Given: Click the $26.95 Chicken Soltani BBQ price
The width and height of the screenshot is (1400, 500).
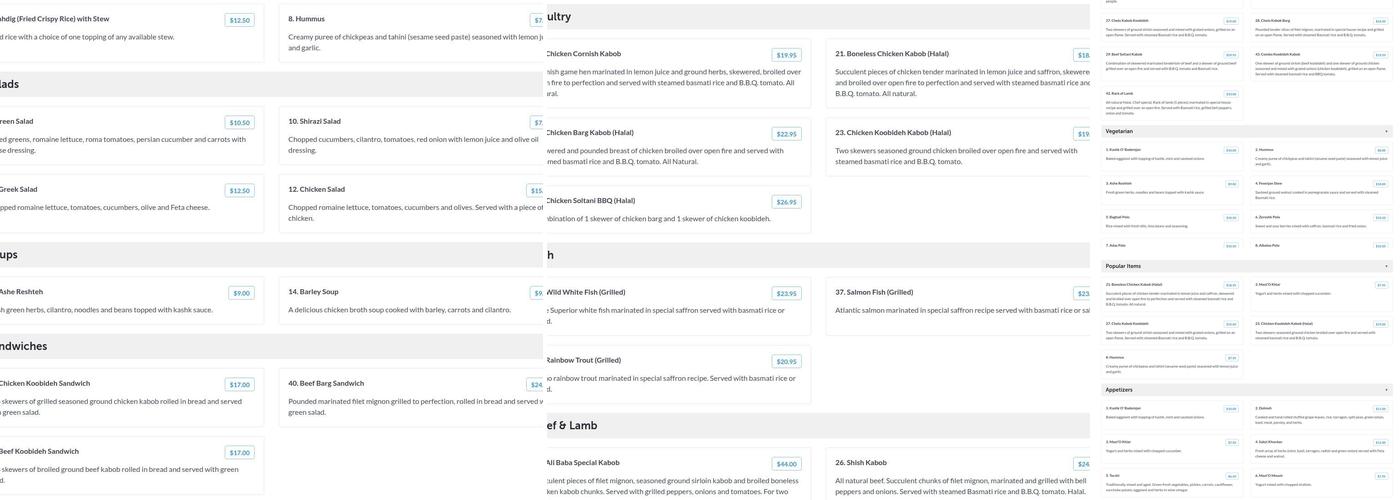Looking at the screenshot, I should point(786,202).
